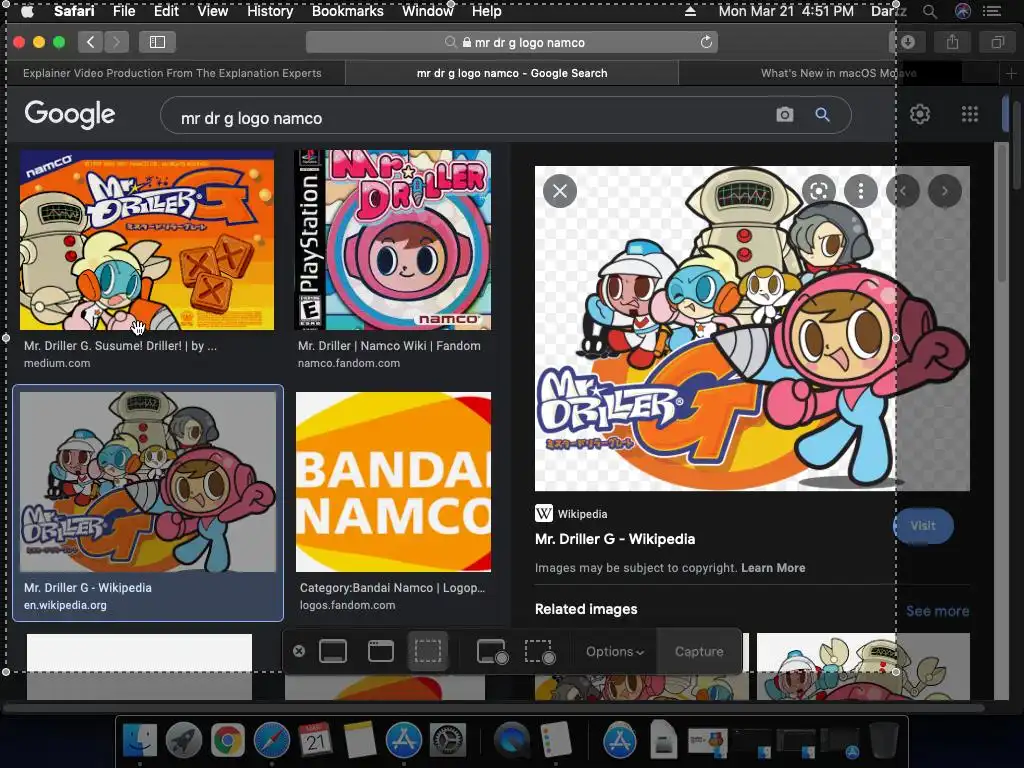This screenshot has height=768, width=1024.
Task: Go to next image in preview
Action: click(x=944, y=191)
